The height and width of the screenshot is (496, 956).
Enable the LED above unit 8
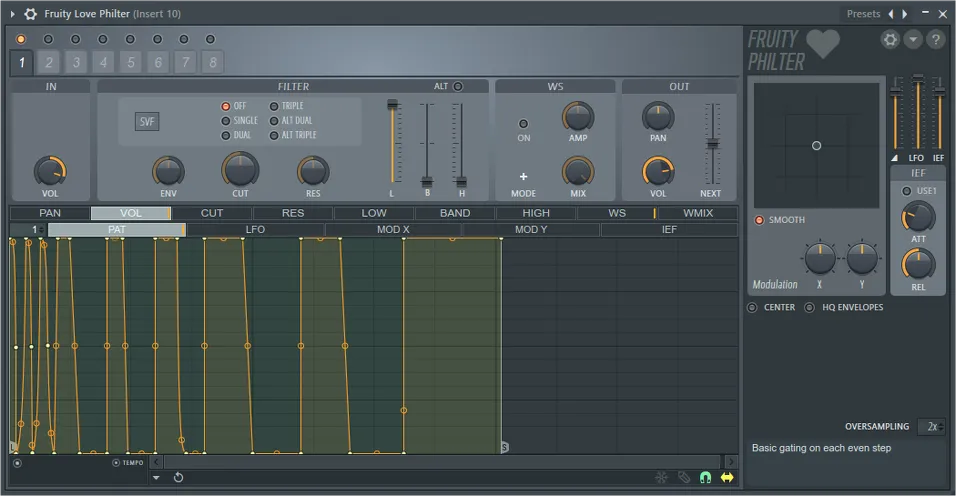pyautogui.click(x=210, y=39)
